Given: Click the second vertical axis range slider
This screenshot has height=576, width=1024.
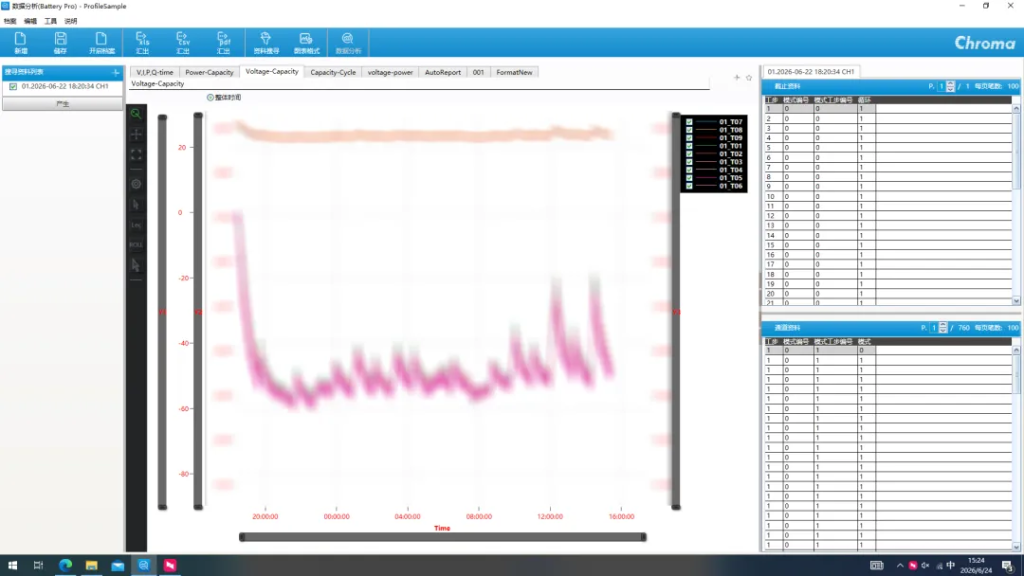Looking at the screenshot, I should point(198,310).
